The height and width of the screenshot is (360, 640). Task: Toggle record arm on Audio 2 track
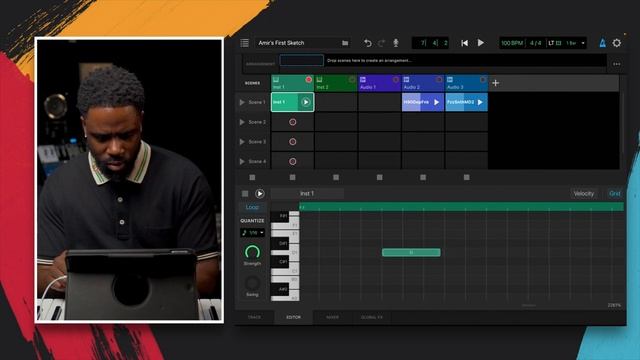tap(439, 80)
